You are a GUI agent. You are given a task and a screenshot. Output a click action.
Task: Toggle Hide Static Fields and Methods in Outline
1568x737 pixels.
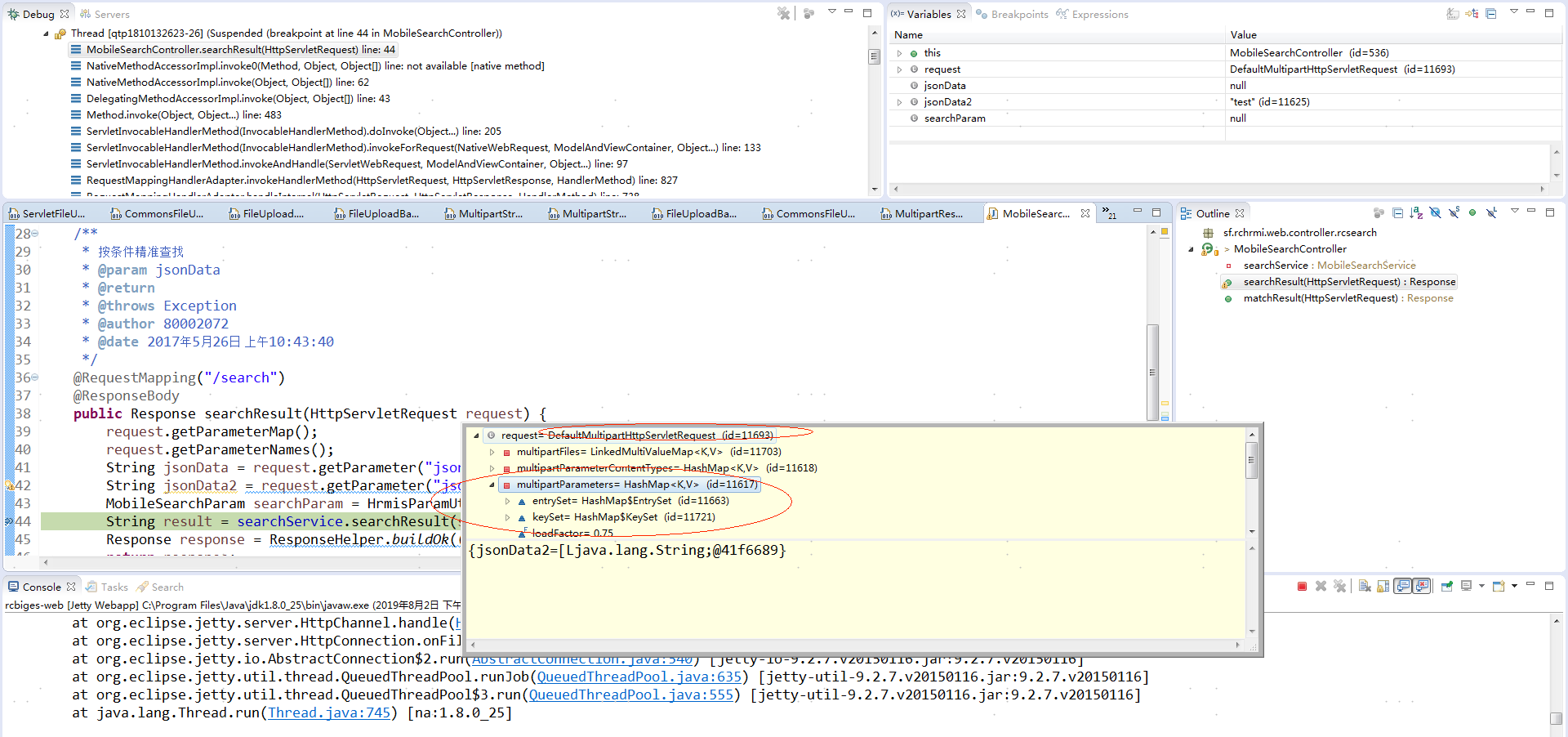(1454, 213)
